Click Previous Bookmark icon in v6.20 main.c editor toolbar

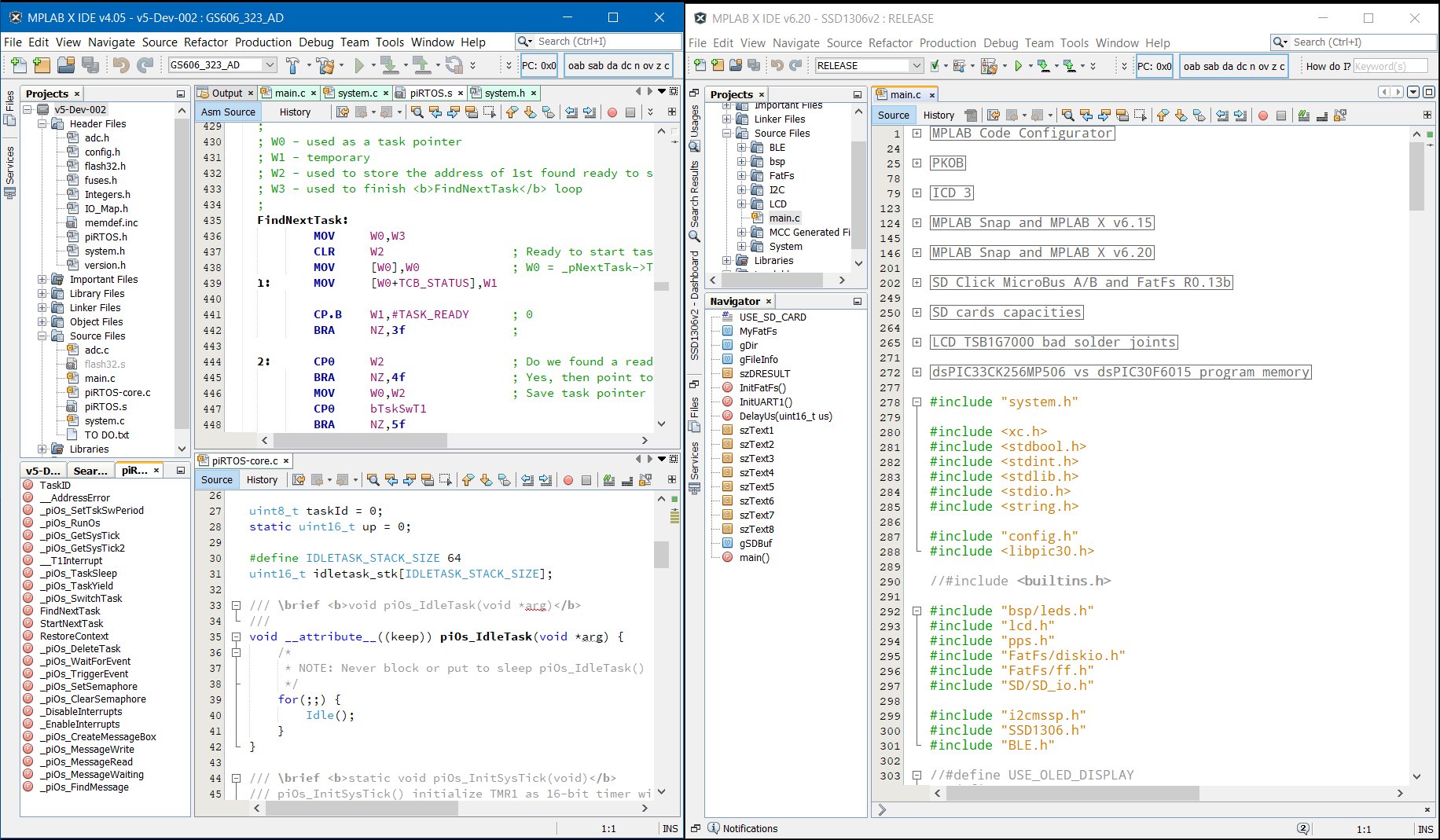(x=1163, y=116)
